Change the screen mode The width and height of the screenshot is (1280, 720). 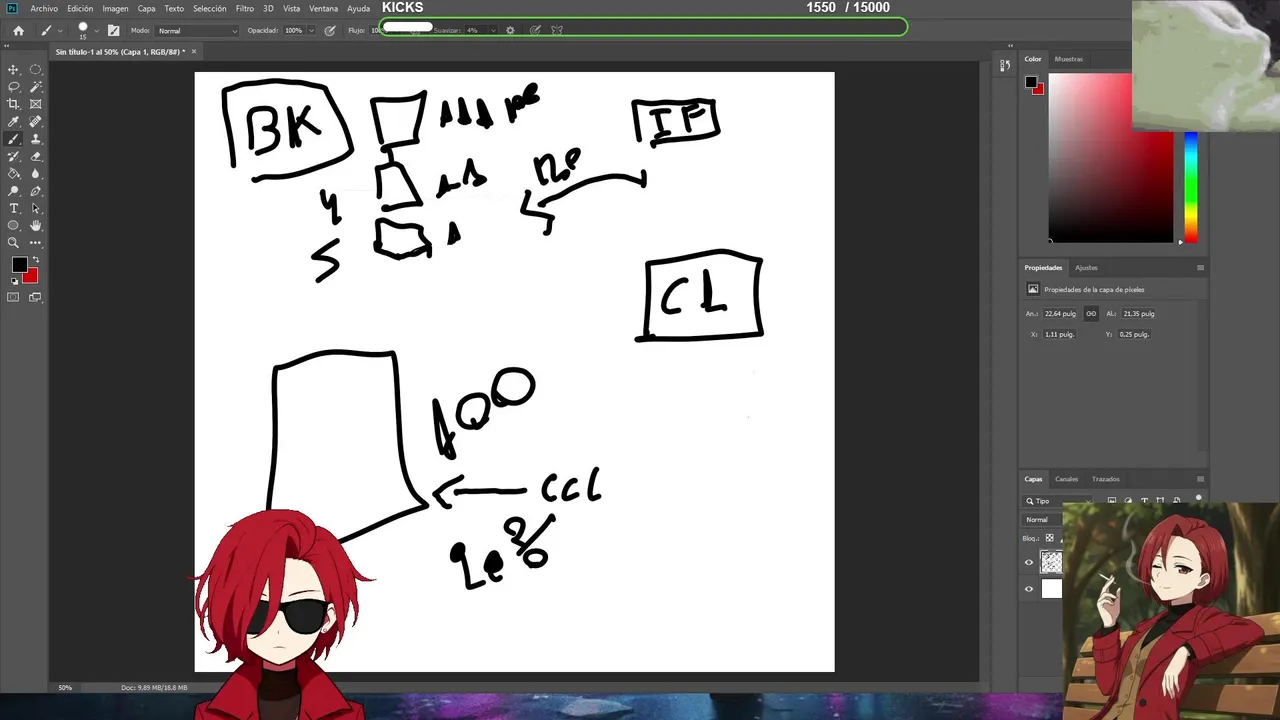click(36, 297)
